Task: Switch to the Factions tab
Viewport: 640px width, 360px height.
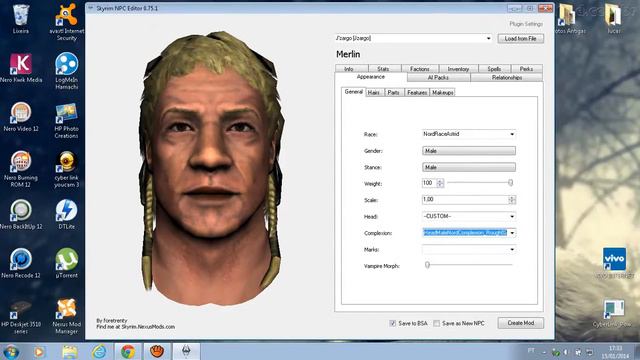Action: click(x=420, y=69)
